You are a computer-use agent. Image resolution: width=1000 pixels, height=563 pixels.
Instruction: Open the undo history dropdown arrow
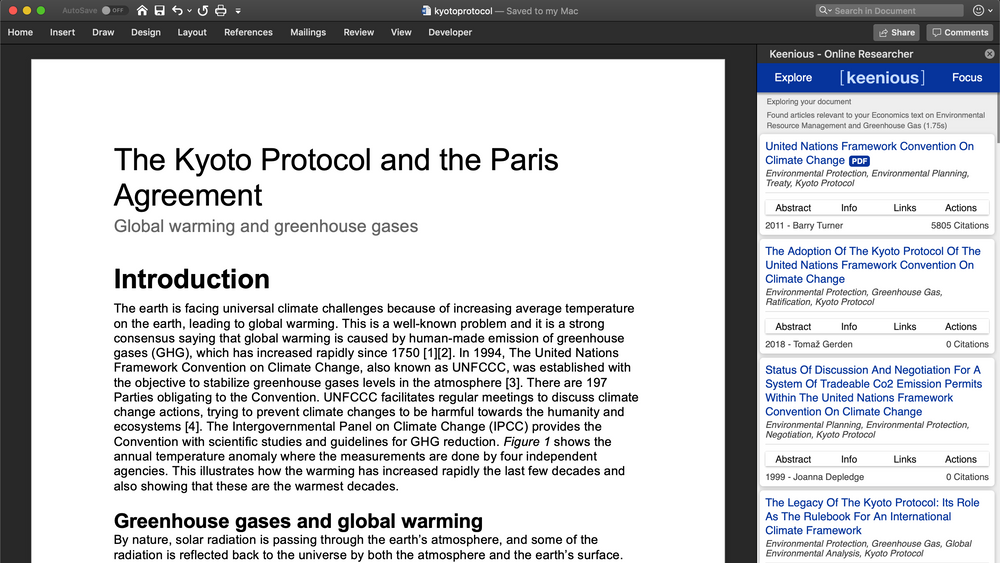point(189,11)
